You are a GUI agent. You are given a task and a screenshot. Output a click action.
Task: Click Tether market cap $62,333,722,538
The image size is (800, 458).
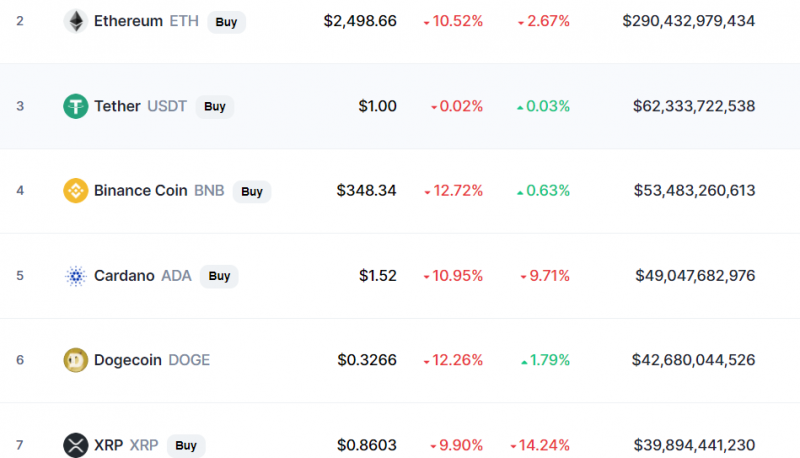tap(694, 106)
